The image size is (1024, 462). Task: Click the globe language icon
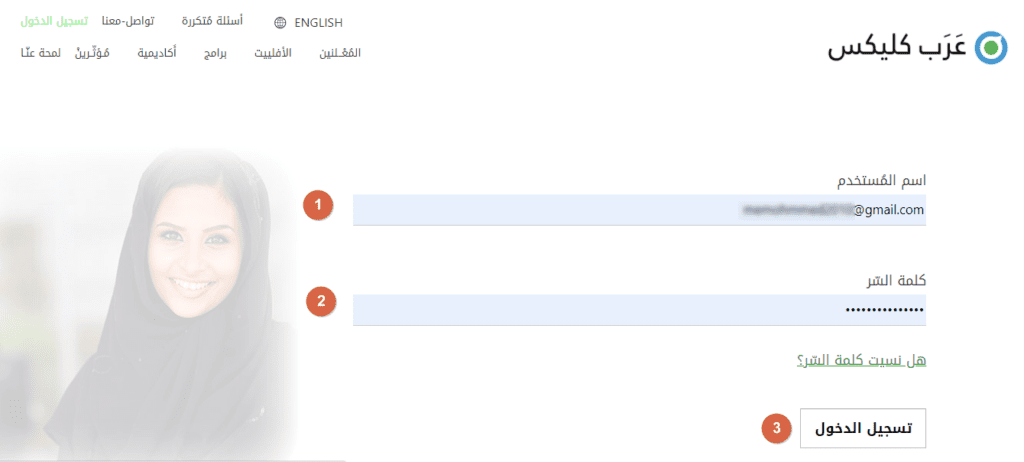(280, 23)
